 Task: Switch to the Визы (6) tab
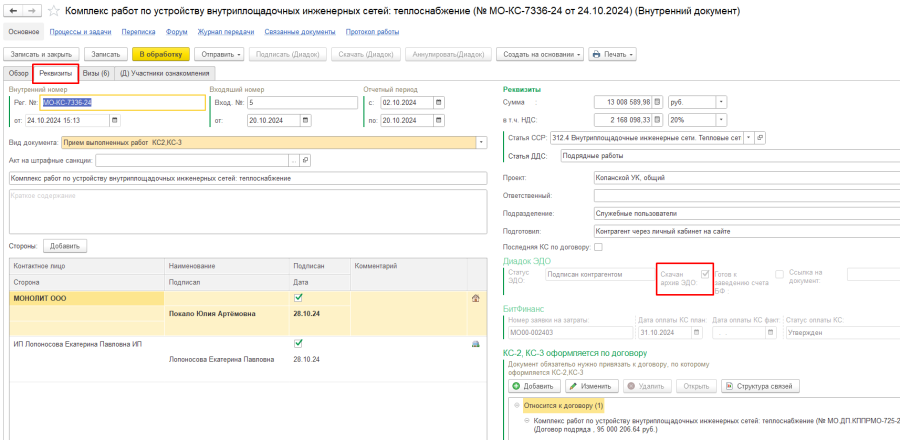pos(97,73)
